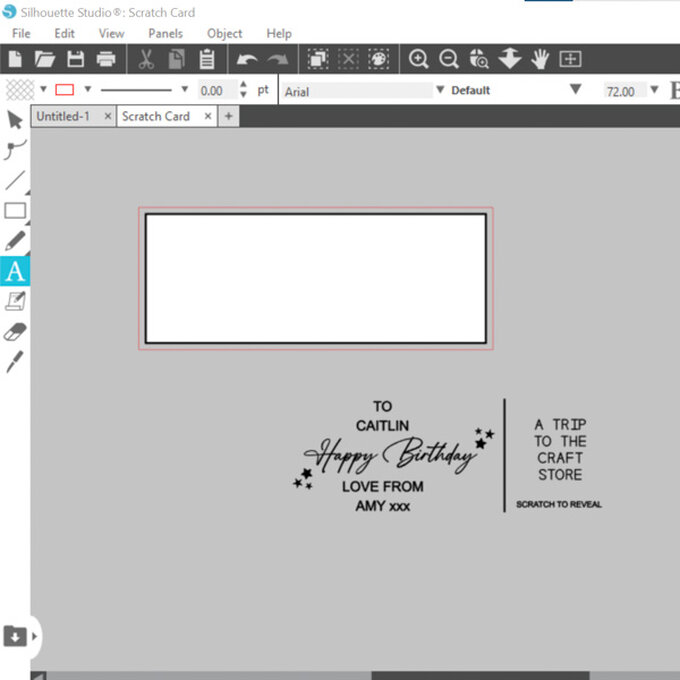680x680 pixels.
Task: Activate the Pan hand tool
Action: tap(540, 59)
